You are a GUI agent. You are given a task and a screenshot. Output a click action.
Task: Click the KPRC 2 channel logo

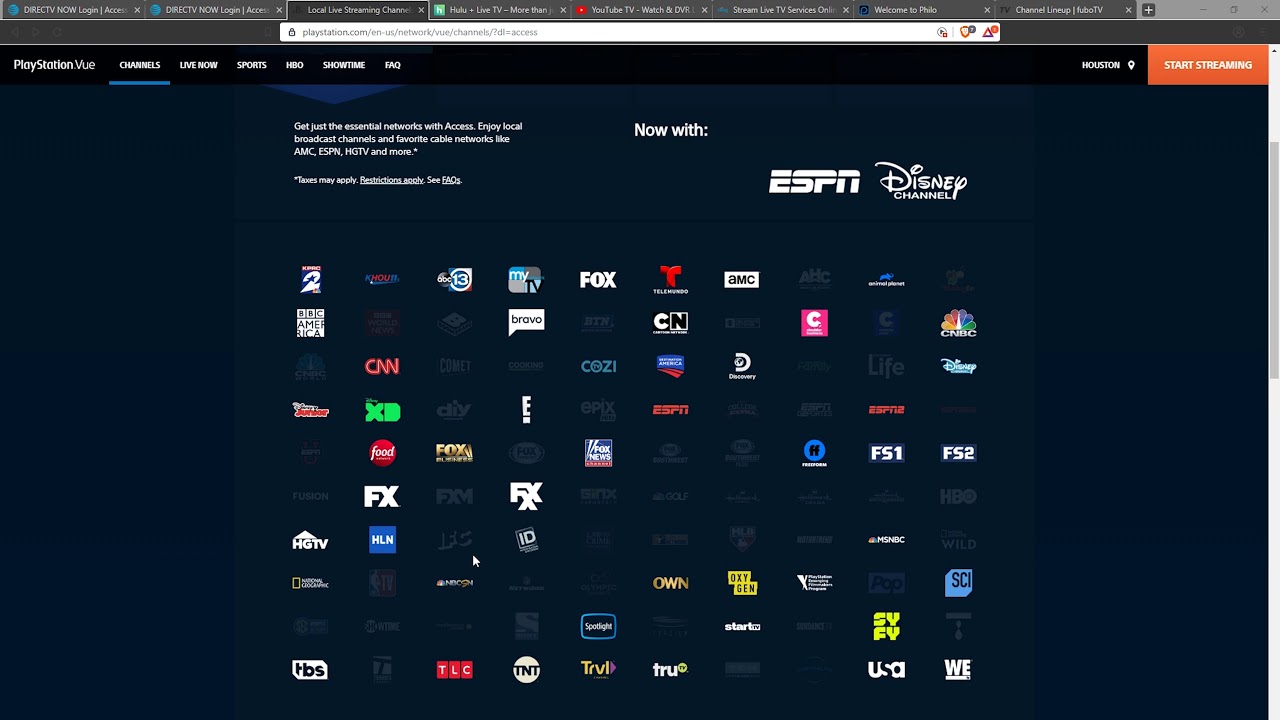[310, 279]
